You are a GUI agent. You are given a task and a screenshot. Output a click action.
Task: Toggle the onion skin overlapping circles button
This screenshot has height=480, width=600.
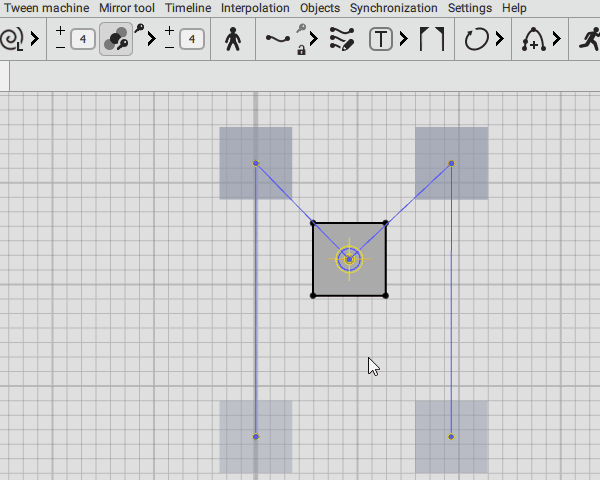coord(116,40)
